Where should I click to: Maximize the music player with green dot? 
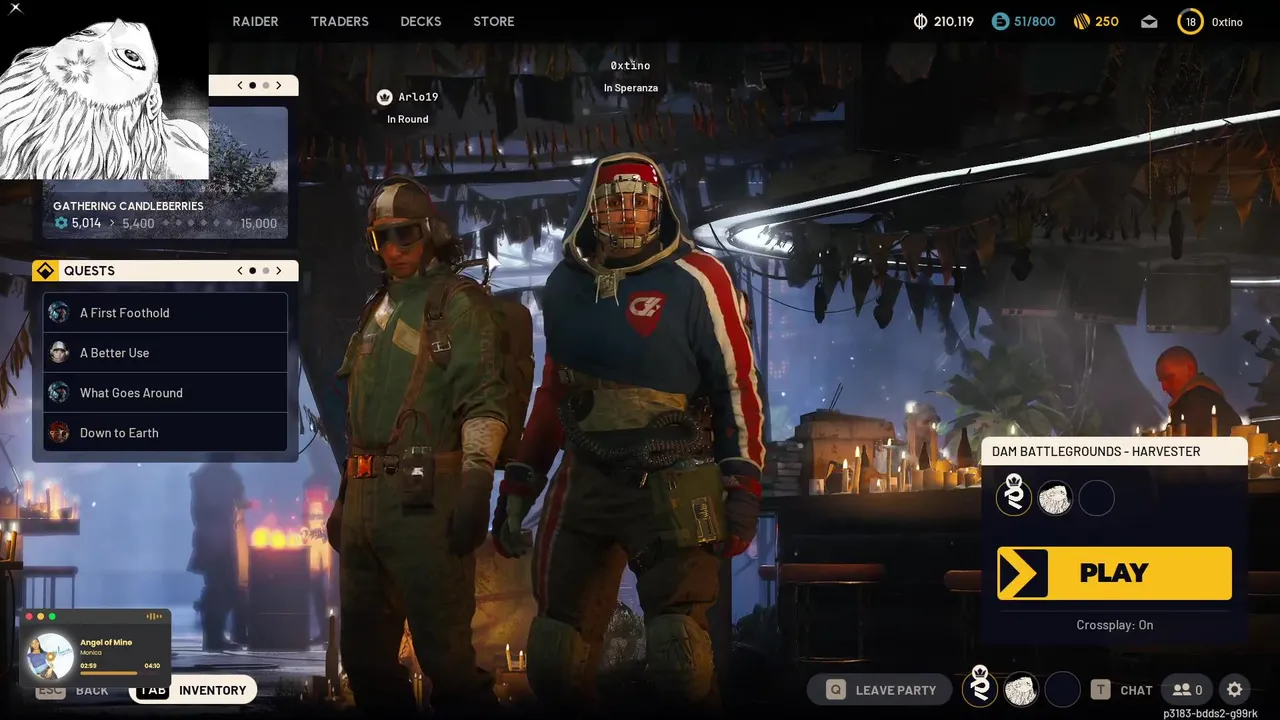52,616
